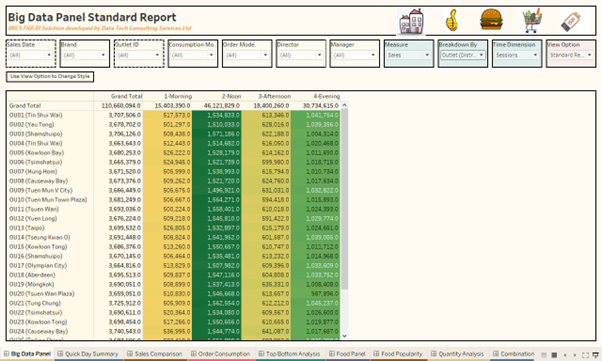Click the houses outlet icon
The height and width of the screenshot is (361, 602).
point(411,21)
